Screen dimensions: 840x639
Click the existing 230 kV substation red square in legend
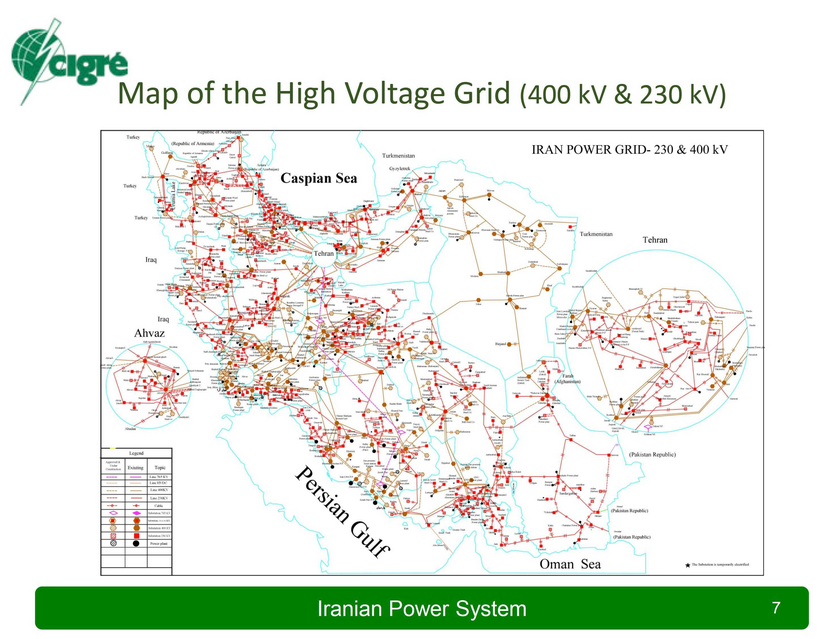pos(138,535)
